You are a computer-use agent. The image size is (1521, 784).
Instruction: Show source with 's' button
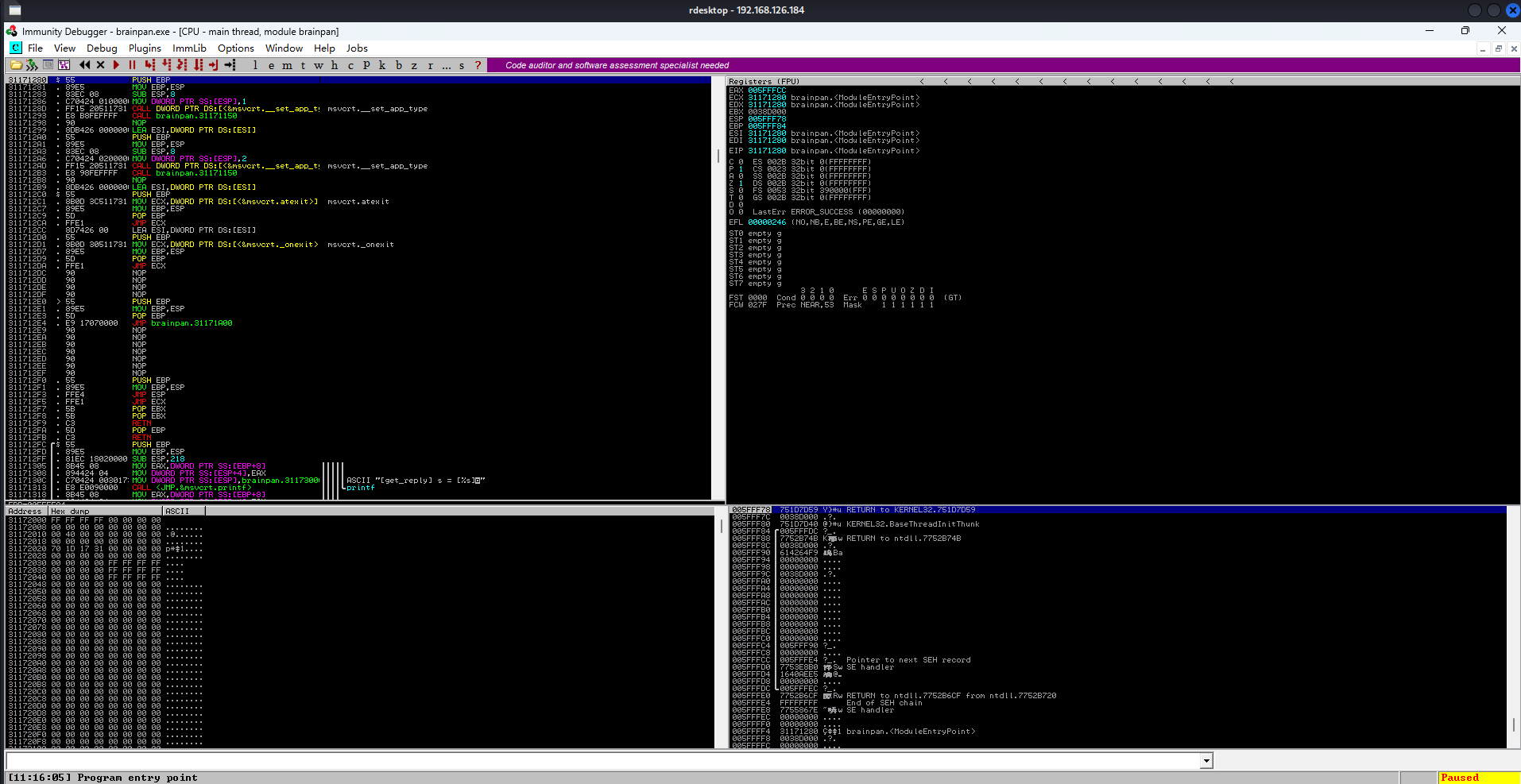[x=462, y=65]
